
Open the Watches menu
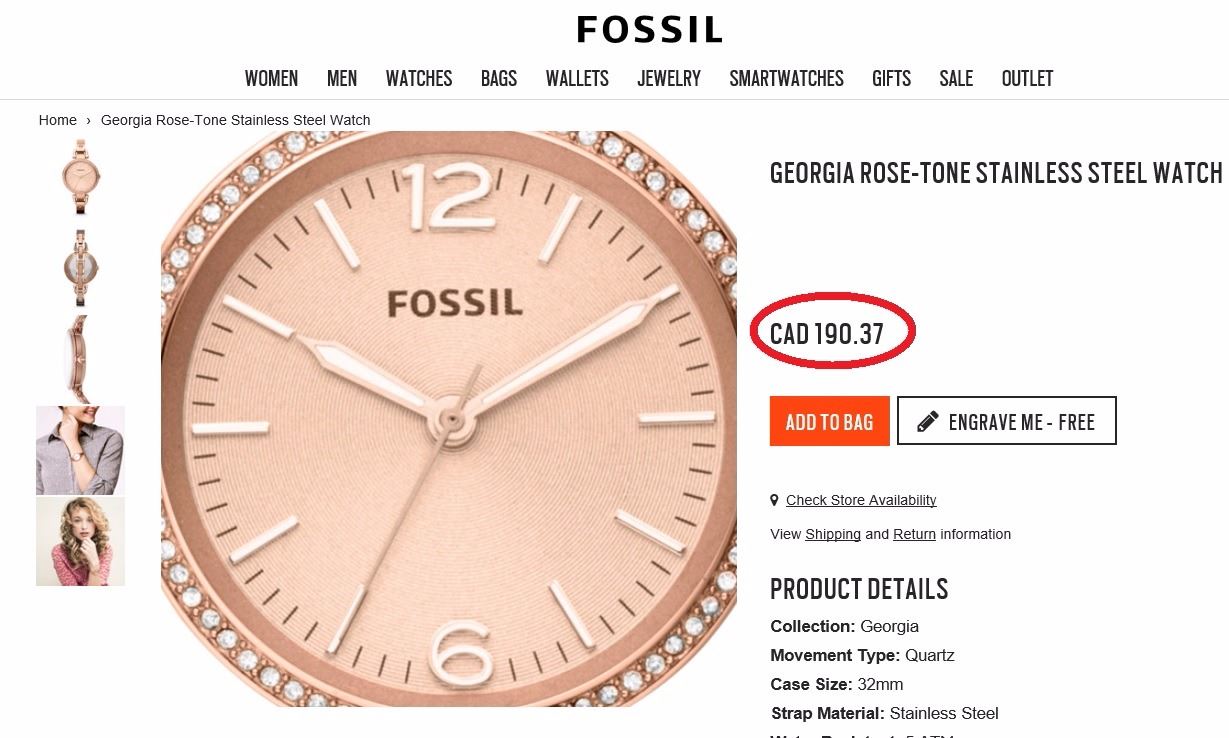click(419, 78)
